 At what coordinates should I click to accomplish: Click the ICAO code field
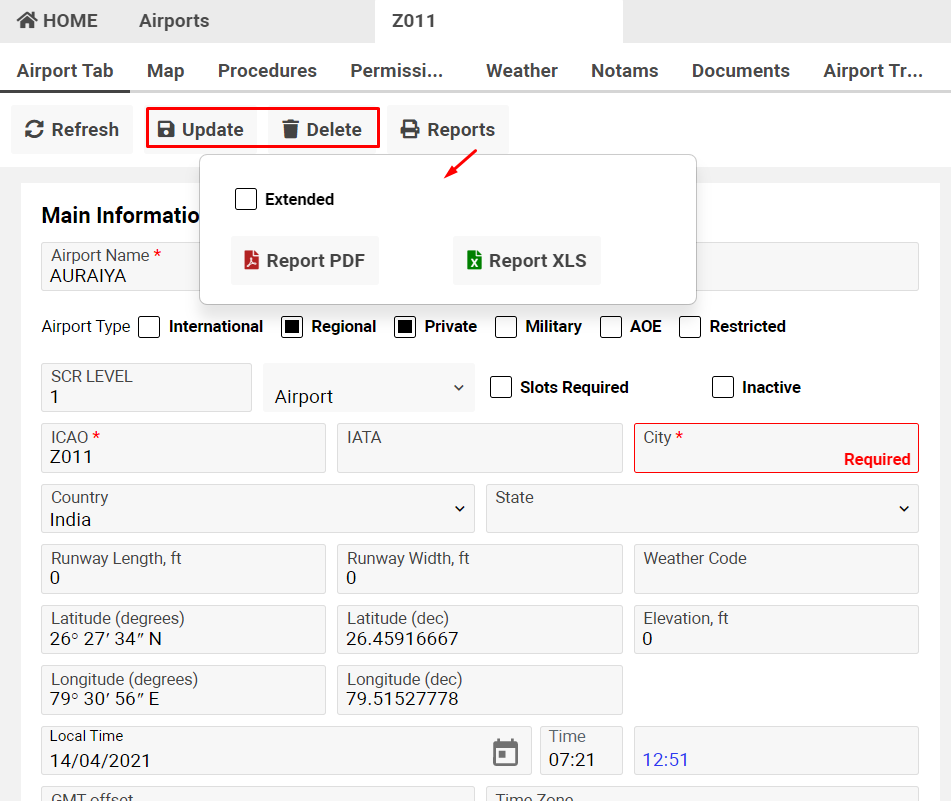(x=183, y=457)
